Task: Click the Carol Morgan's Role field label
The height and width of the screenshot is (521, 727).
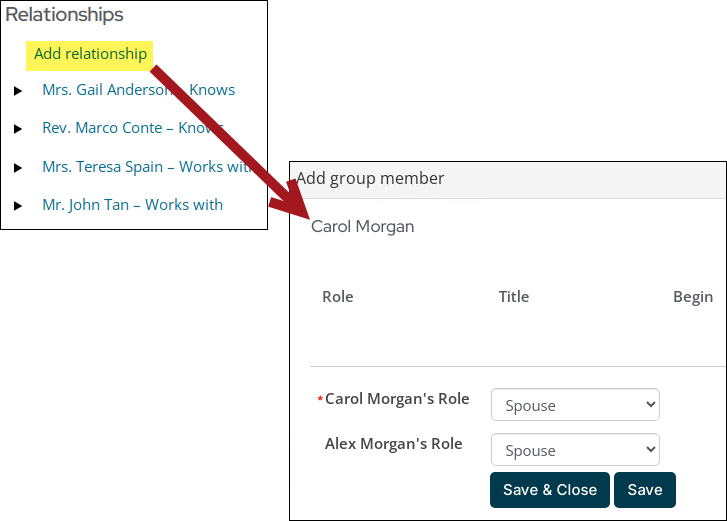Action: tap(397, 399)
